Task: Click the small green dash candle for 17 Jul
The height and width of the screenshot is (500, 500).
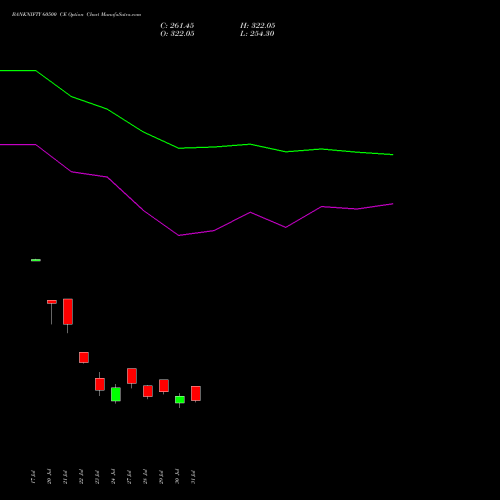Action: 36,260
